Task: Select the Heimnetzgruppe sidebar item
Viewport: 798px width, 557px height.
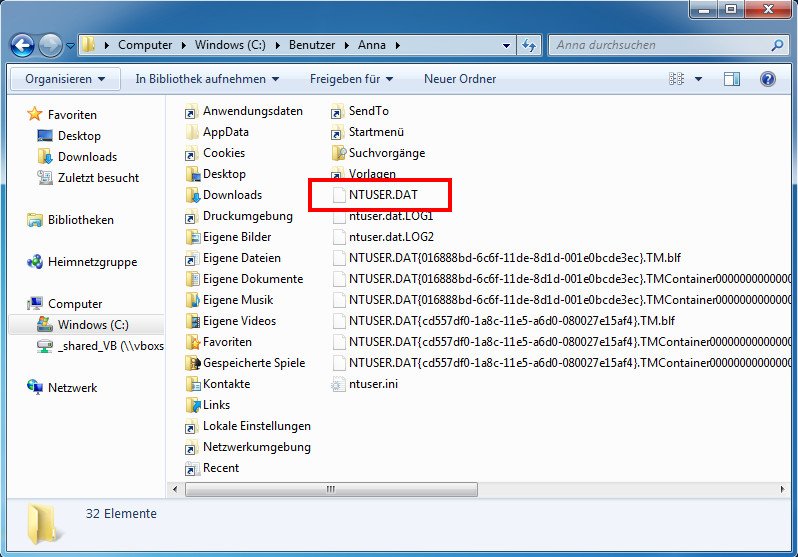Action: coord(92,262)
